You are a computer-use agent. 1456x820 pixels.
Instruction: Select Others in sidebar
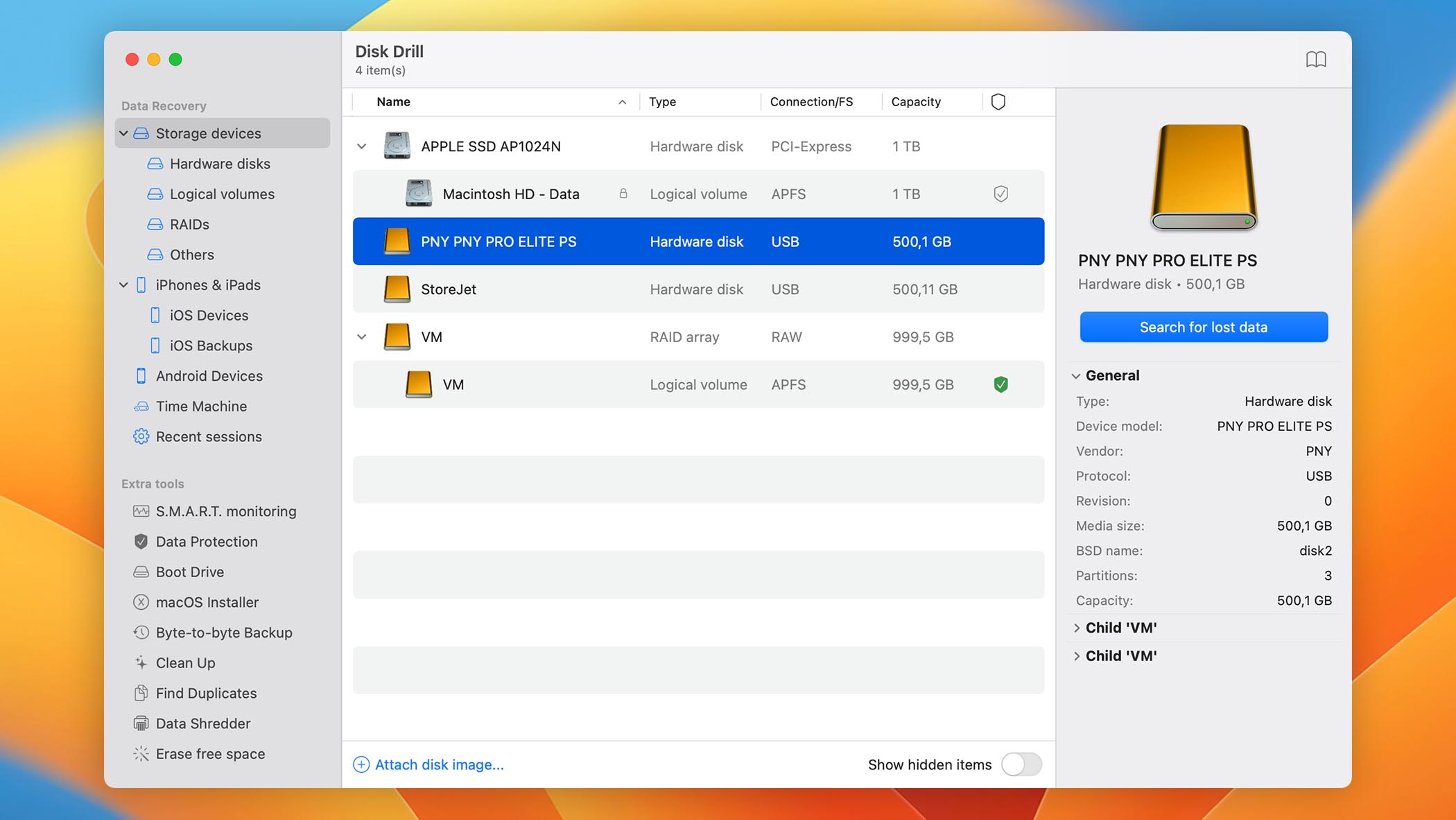coord(180,255)
